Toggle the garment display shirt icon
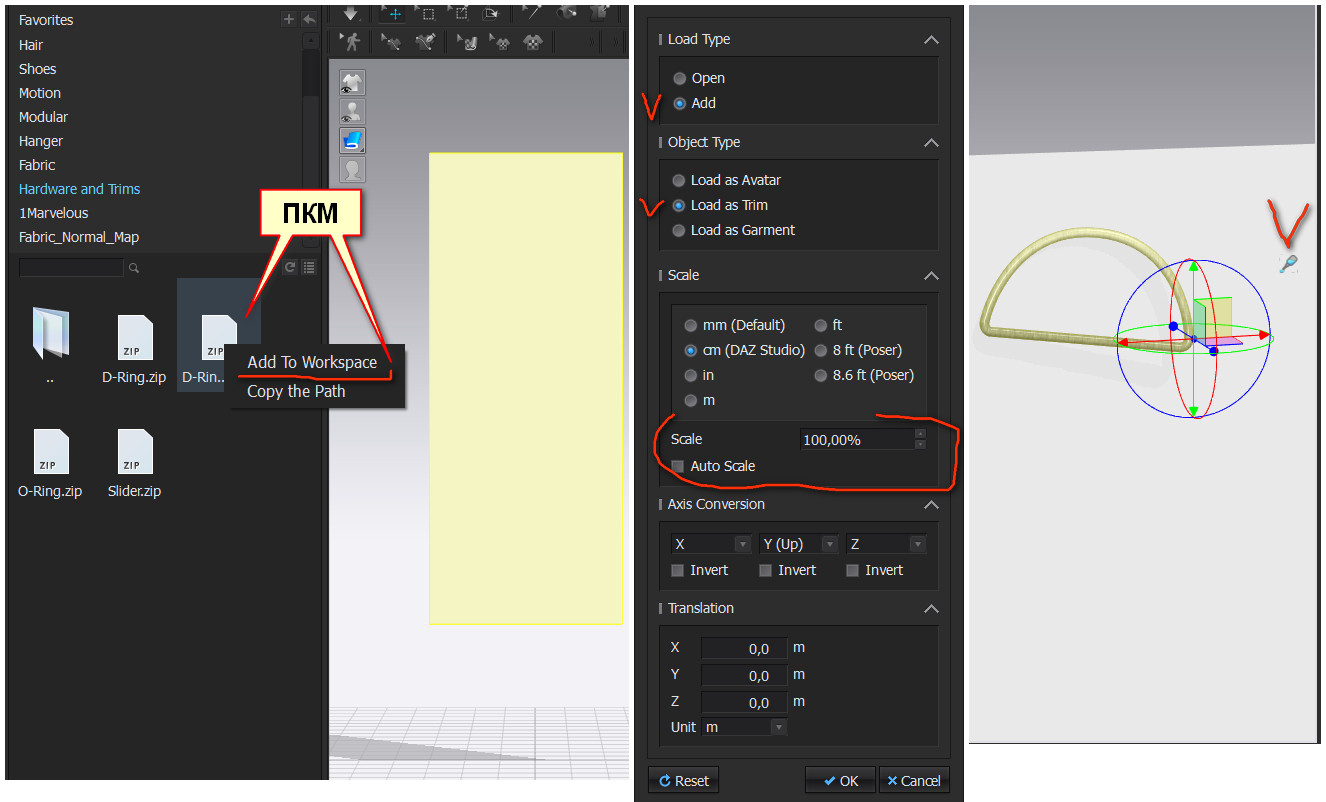1326x802 pixels. tap(352, 83)
